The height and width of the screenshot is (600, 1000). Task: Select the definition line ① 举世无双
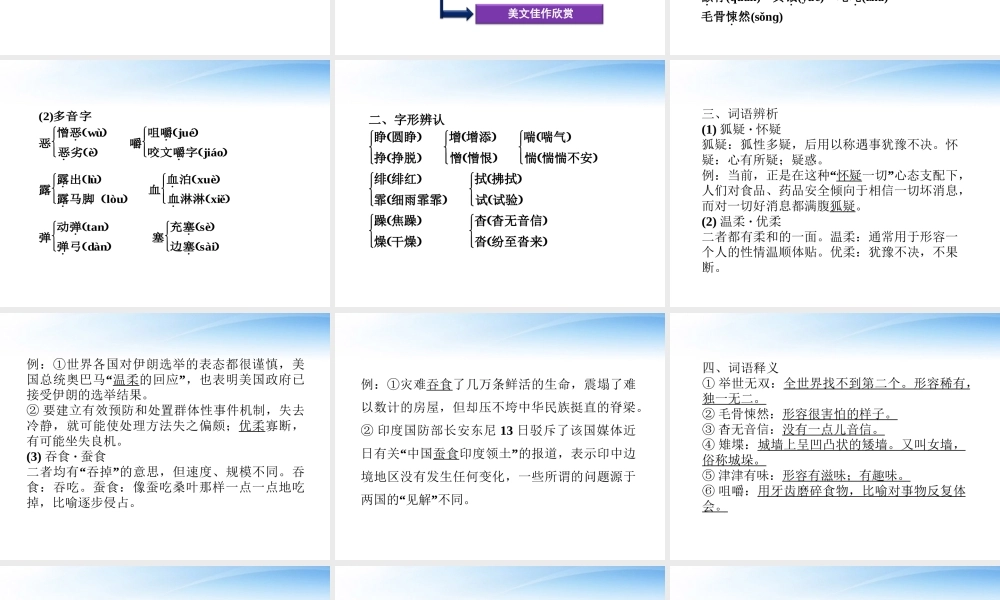tap(836, 391)
